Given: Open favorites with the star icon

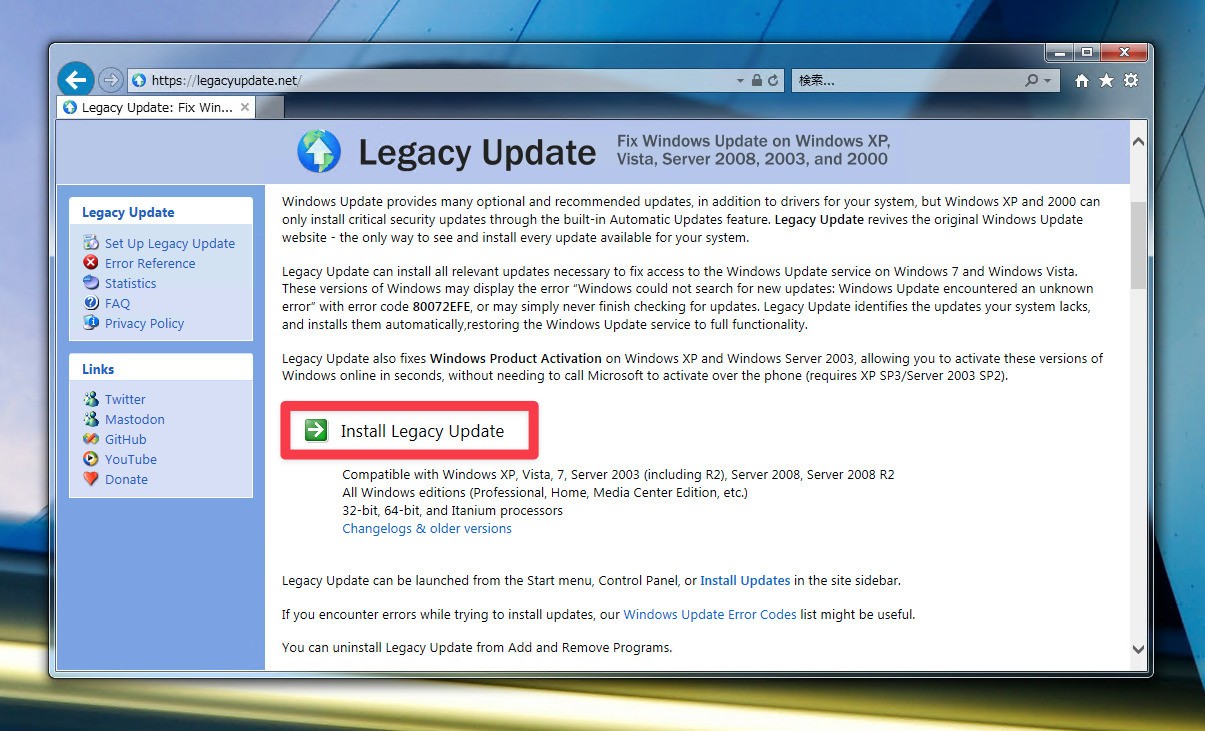Looking at the screenshot, I should [1106, 81].
